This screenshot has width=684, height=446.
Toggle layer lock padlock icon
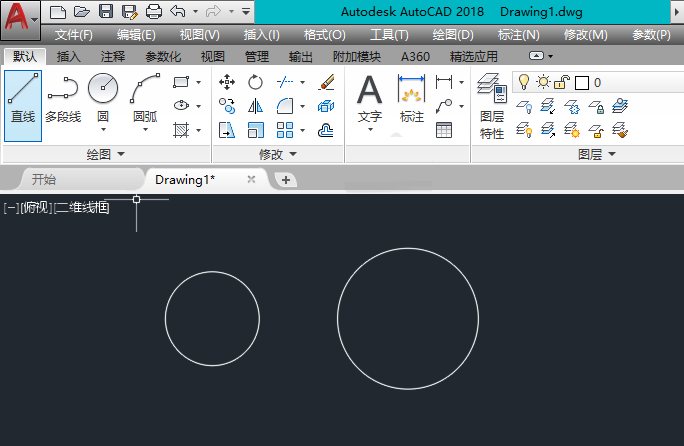point(562,82)
